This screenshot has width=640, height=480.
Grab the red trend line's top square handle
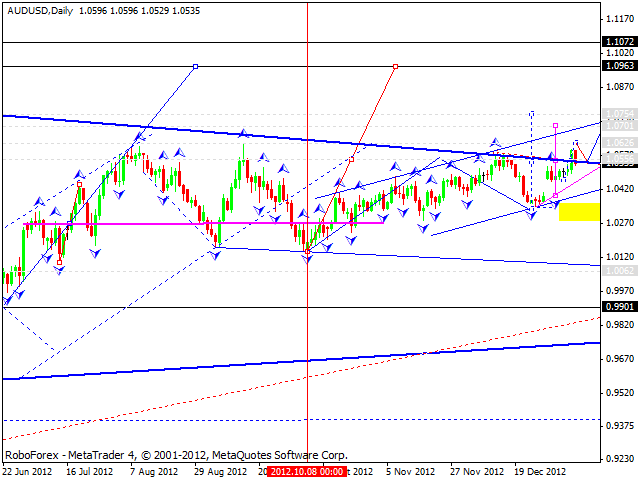pyautogui.click(x=396, y=66)
